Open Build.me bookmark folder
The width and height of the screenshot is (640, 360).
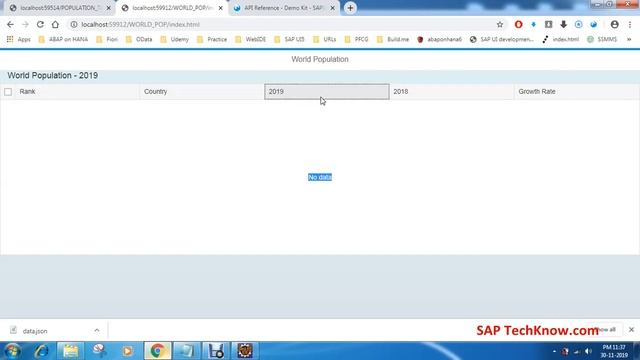[x=393, y=39]
